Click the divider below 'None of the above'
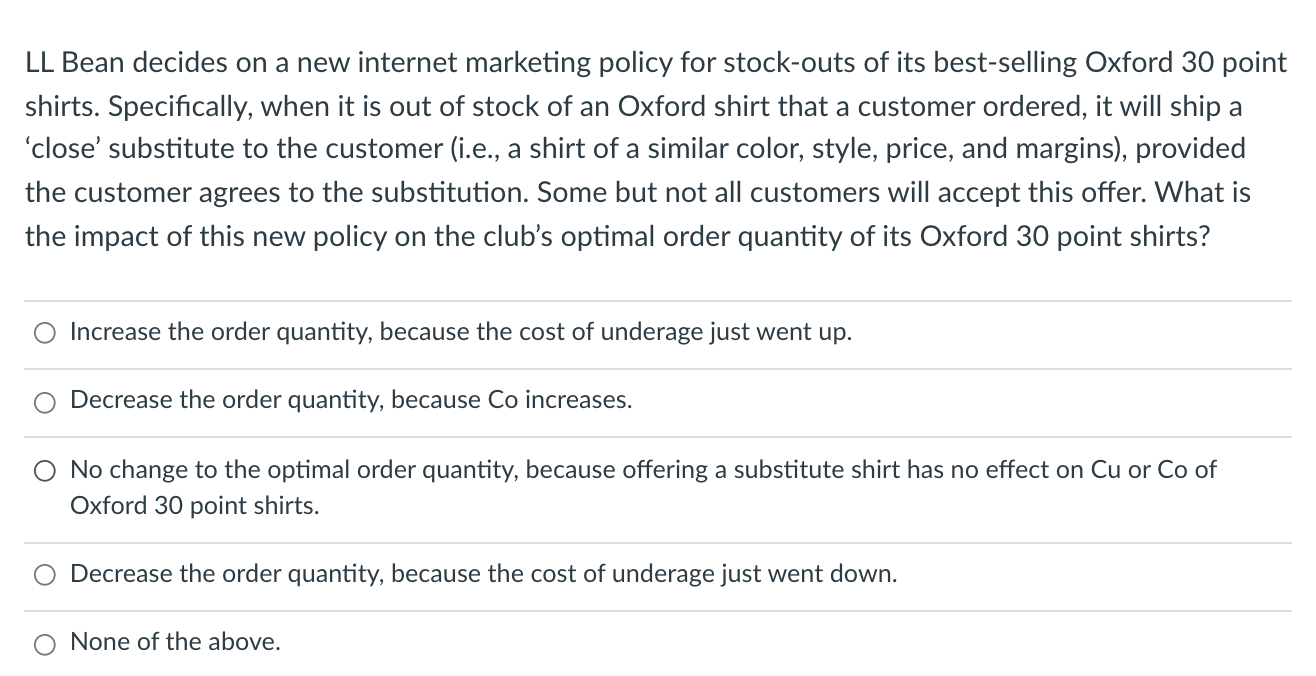Screen dimensions: 1316x676 click(658, 673)
